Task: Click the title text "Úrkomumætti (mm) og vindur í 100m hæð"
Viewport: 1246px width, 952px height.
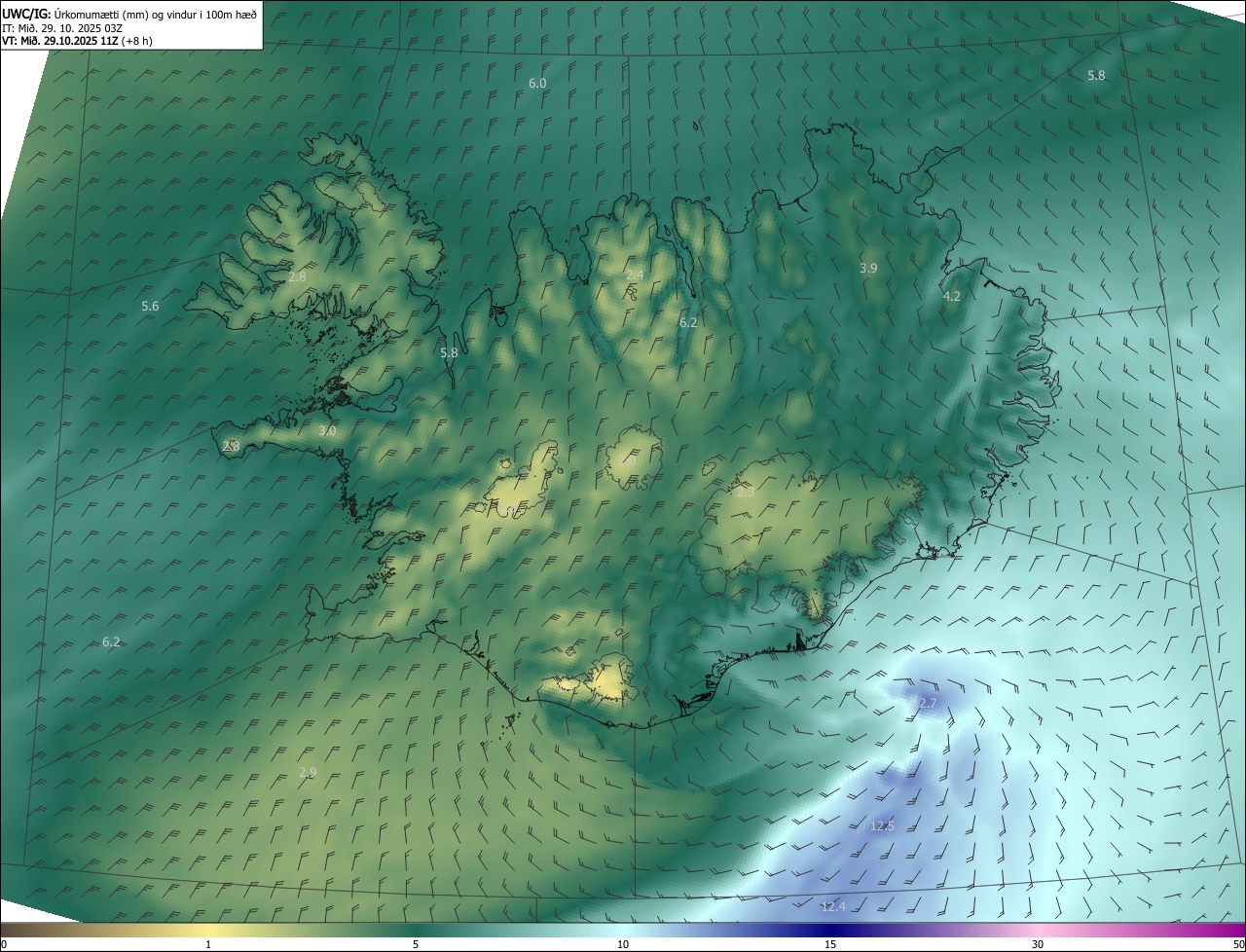Action: click(x=155, y=14)
